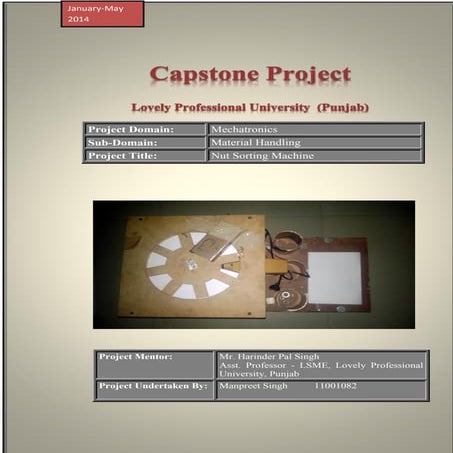Click the nut sorting machine photo
Image resolution: width=453 pixels, height=453 pixels.
click(x=254, y=265)
